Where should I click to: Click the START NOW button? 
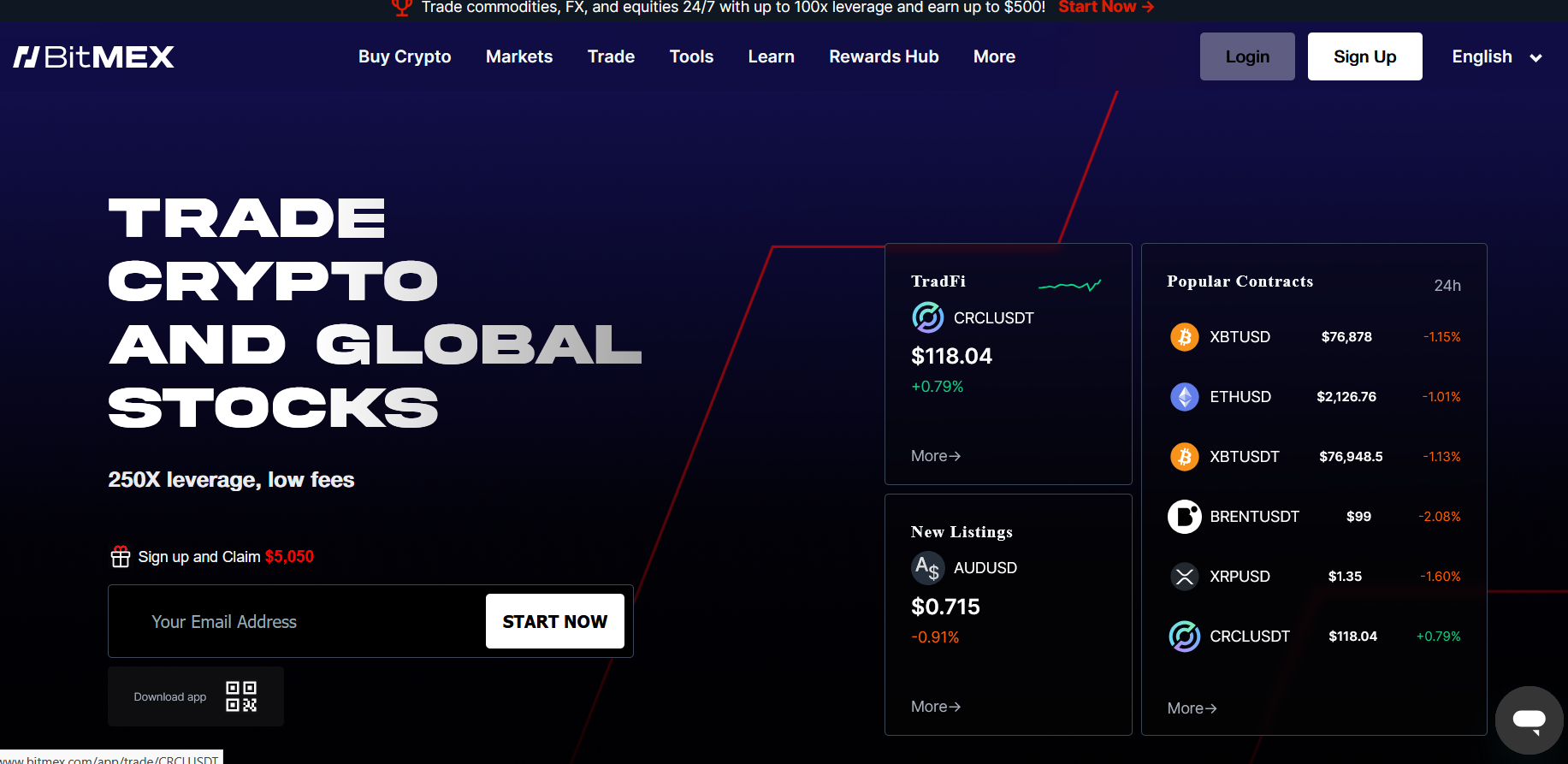pos(555,621)
